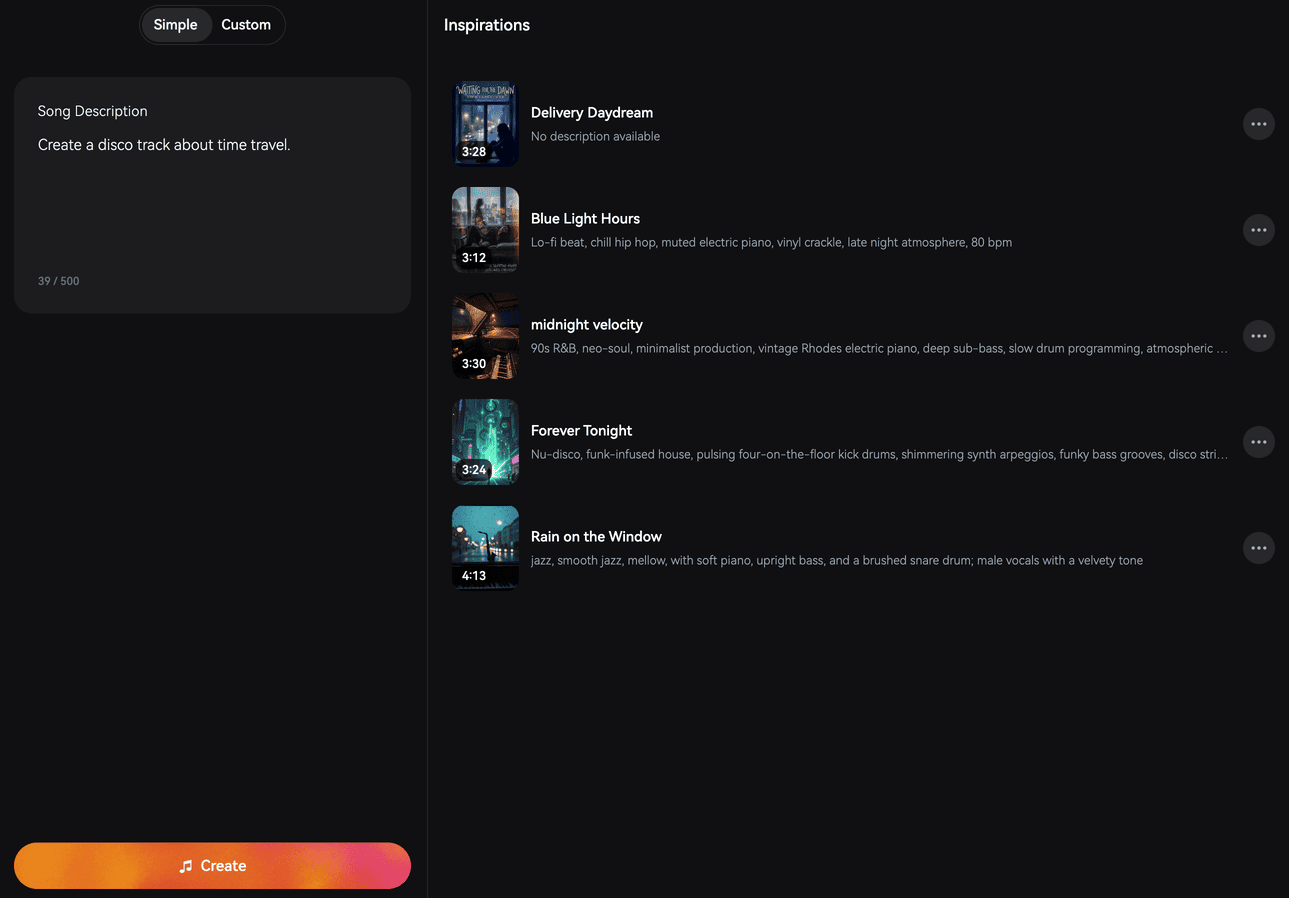Switch to Simple mode
Image resolution: width=1289 pixels, height=898 pixels.
[x=175, y=24]
